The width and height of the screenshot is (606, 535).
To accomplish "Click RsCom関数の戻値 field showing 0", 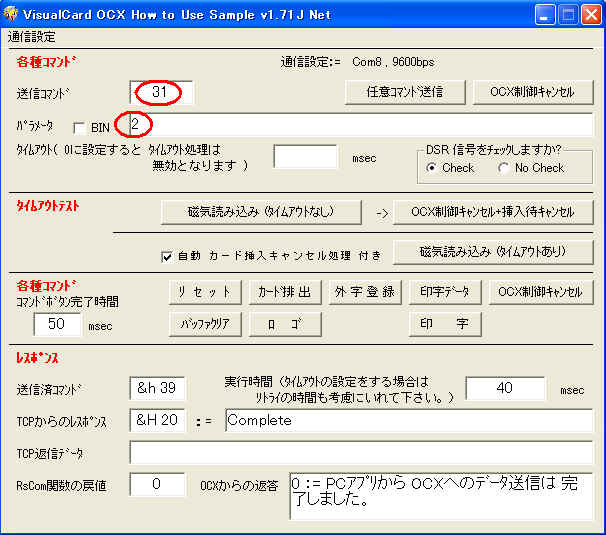I will click(x=157, y=484).
